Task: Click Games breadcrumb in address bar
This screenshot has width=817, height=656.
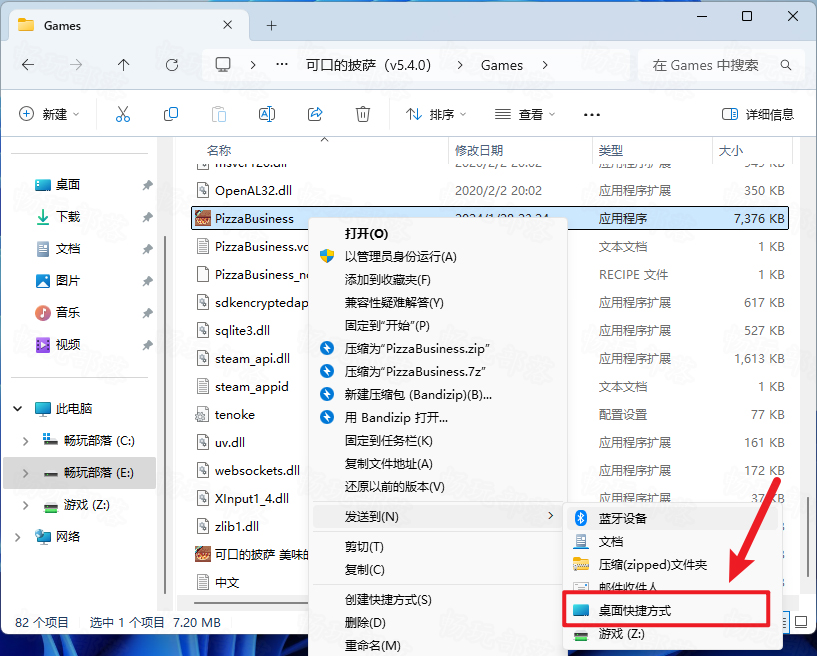Action: (501, 65)
